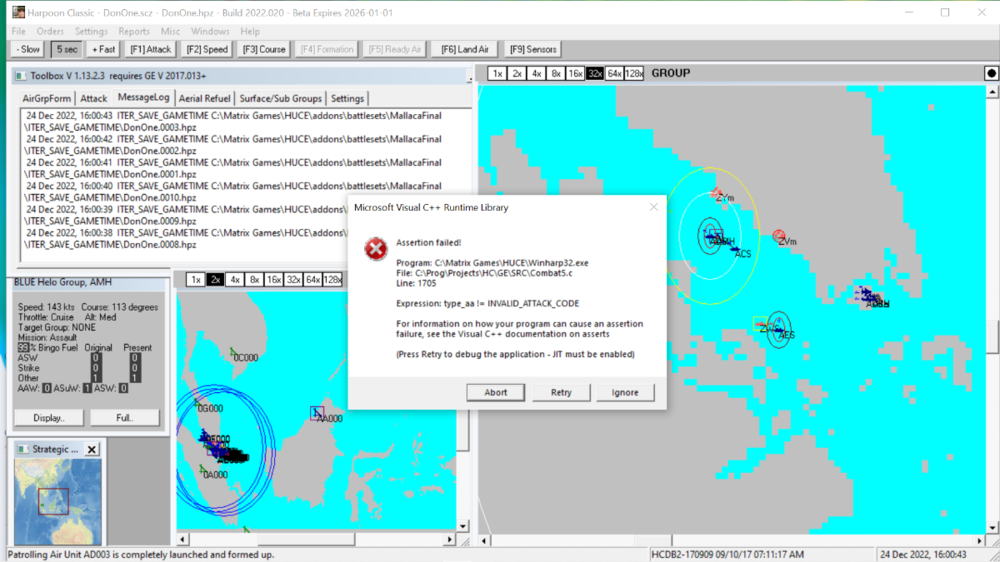Click Retry in the assertion dialog

[x=561, y=392]
